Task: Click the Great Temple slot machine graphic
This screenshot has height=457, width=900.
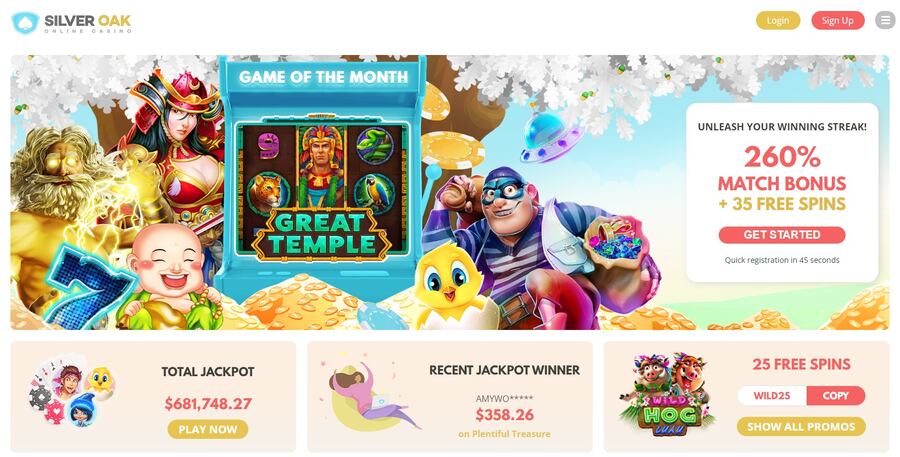Action: pyautogui.click(x=322, y=179)
